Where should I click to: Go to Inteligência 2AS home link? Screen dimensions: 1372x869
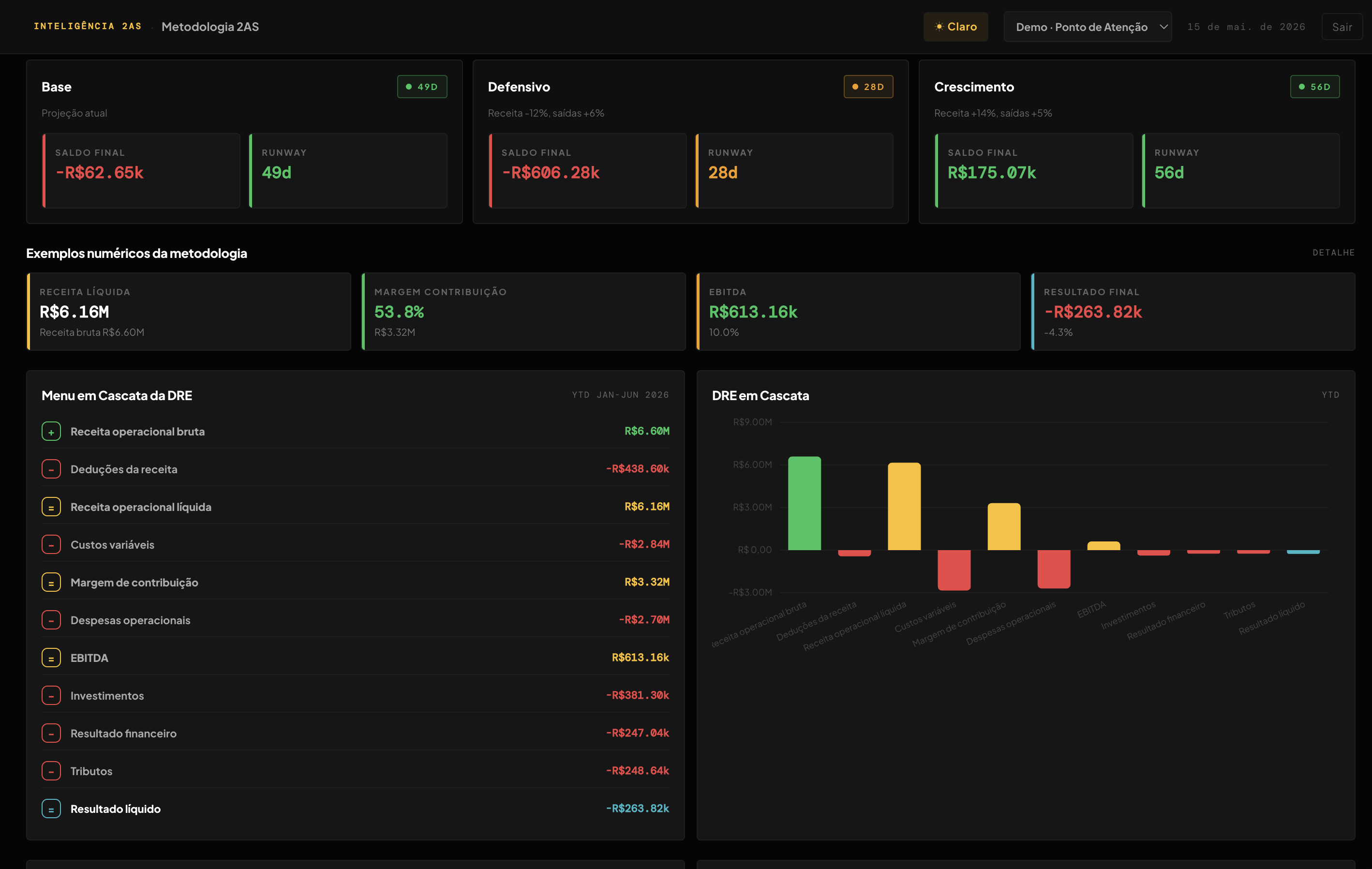coord(88,26)
